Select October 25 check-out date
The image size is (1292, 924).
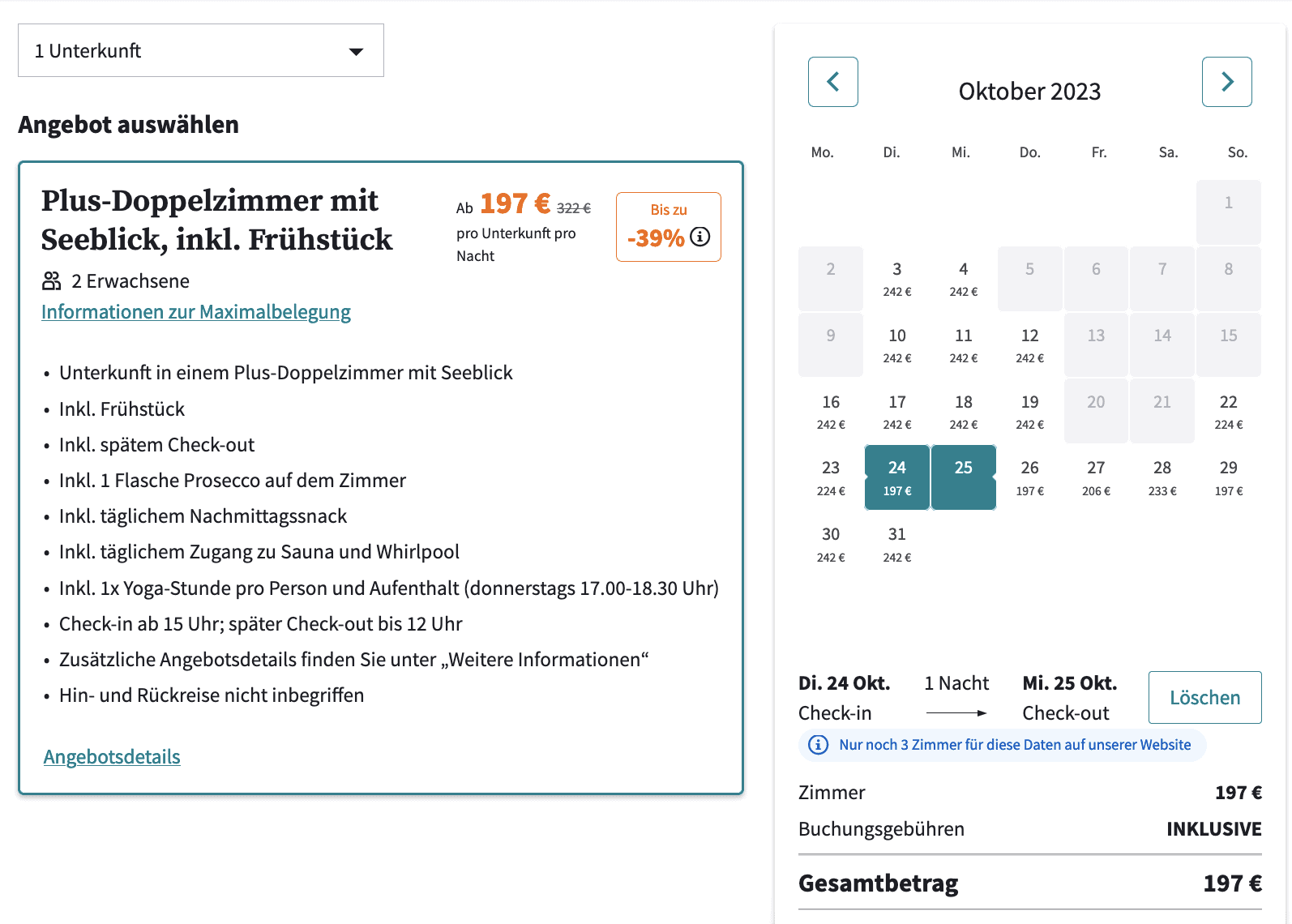(x=963, y=477)
